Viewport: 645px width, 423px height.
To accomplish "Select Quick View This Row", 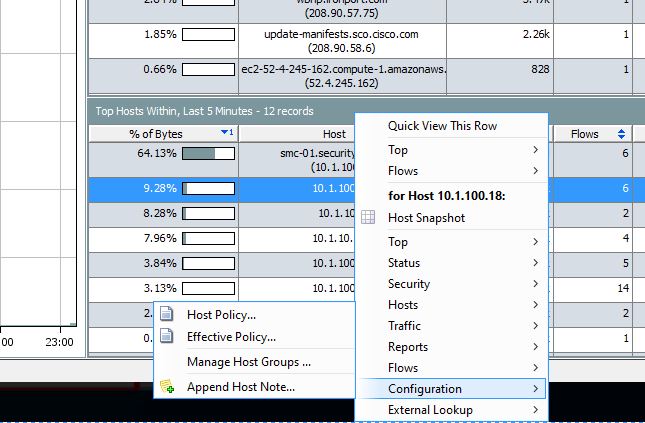I will (442, 126).
